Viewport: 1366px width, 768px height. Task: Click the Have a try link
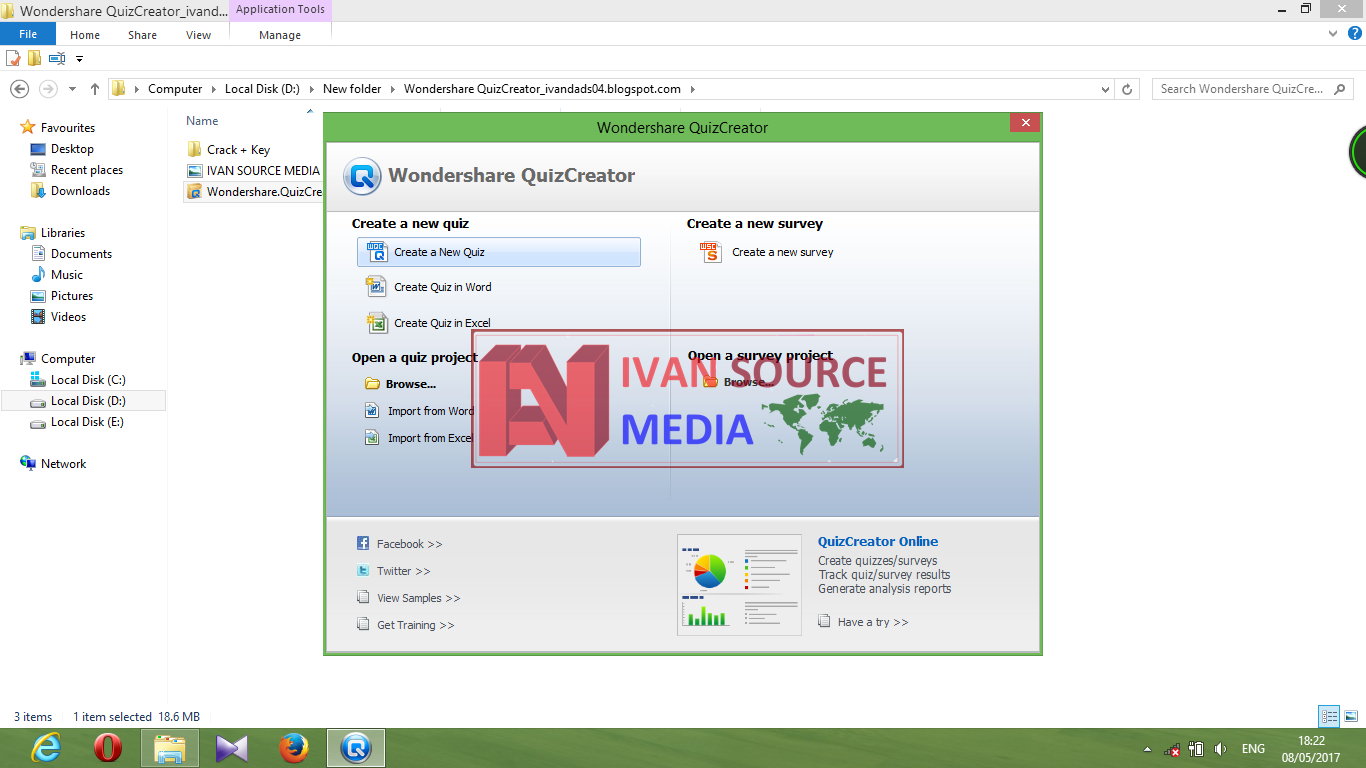[x=872, y=622]
